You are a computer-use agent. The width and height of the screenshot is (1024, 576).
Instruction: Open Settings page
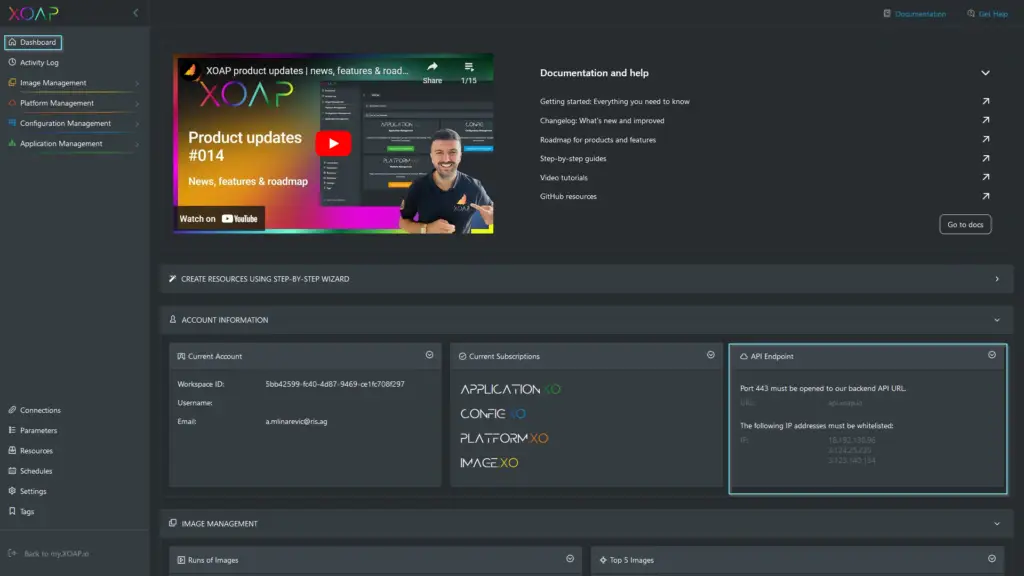tap(33, 492)
